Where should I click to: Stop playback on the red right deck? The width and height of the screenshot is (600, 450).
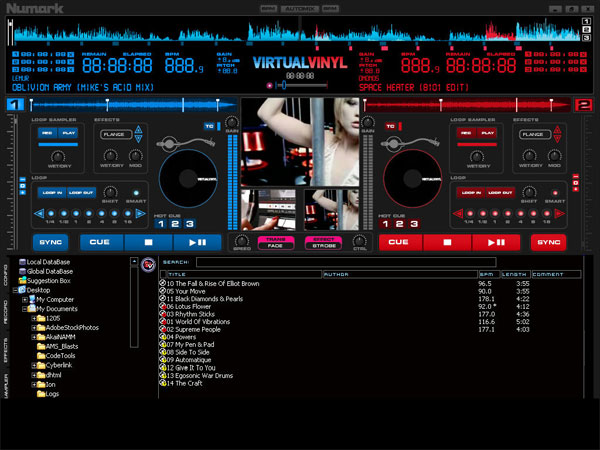tap(446, 242)
